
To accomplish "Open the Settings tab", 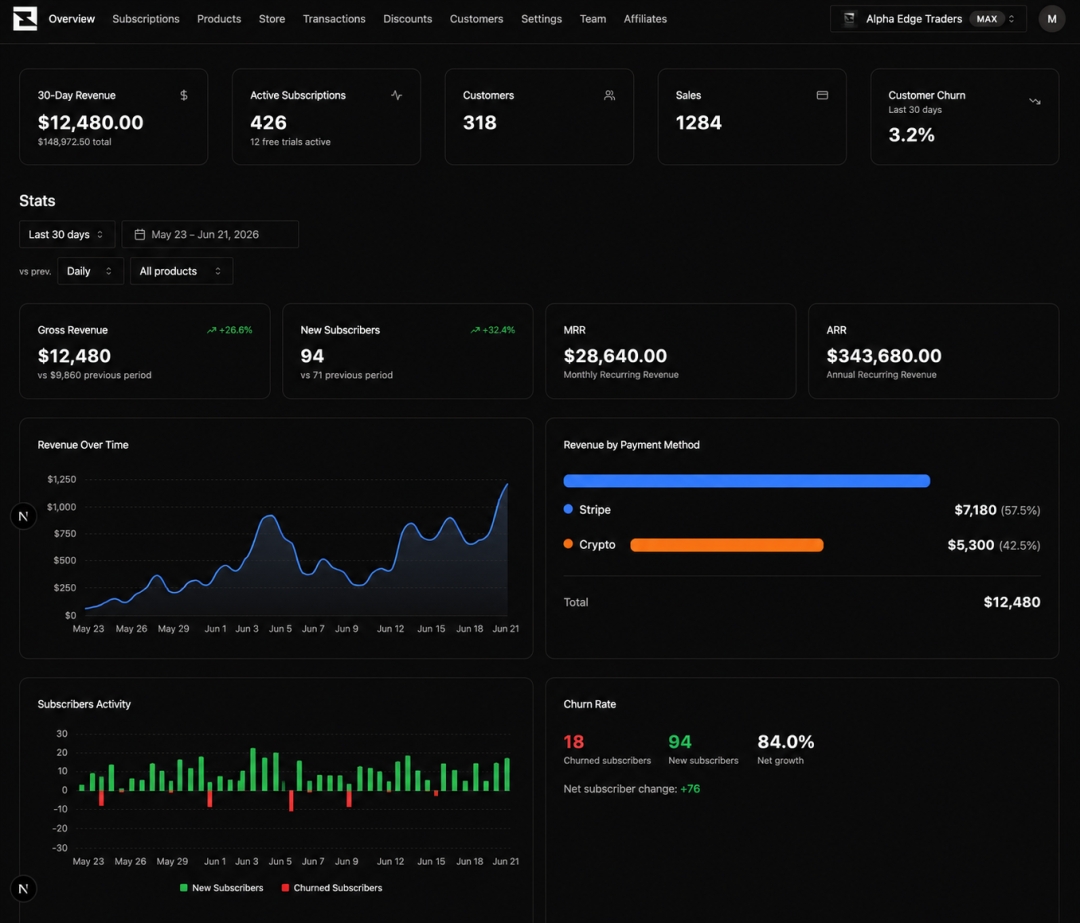I will [541, 19].
